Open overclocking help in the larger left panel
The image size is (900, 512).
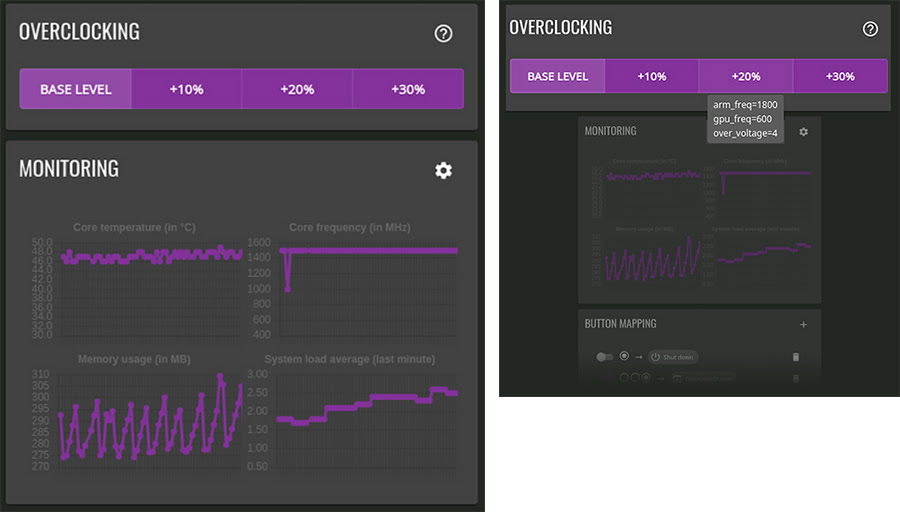tap(444, 34)
